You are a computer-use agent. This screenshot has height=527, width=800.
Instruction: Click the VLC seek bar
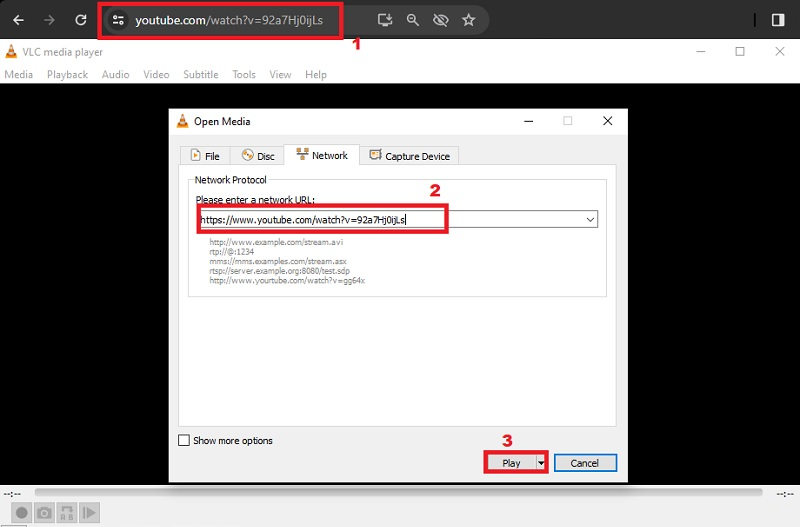click(x=398, y=492)
